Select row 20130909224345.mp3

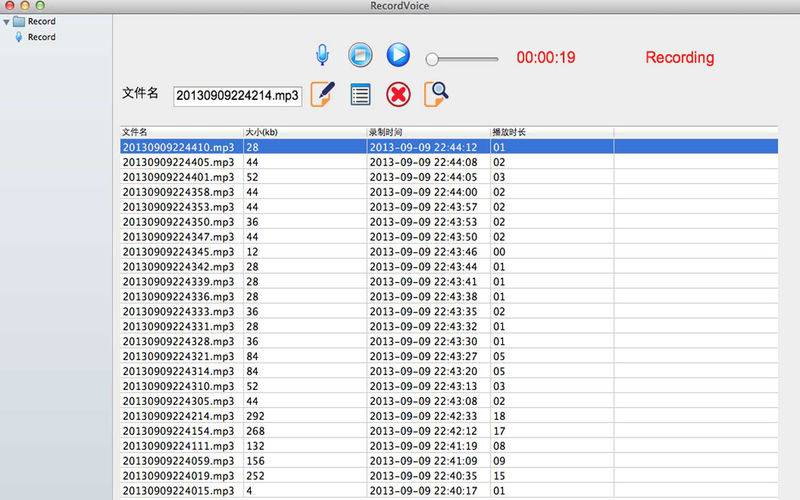tap(449, 252)
